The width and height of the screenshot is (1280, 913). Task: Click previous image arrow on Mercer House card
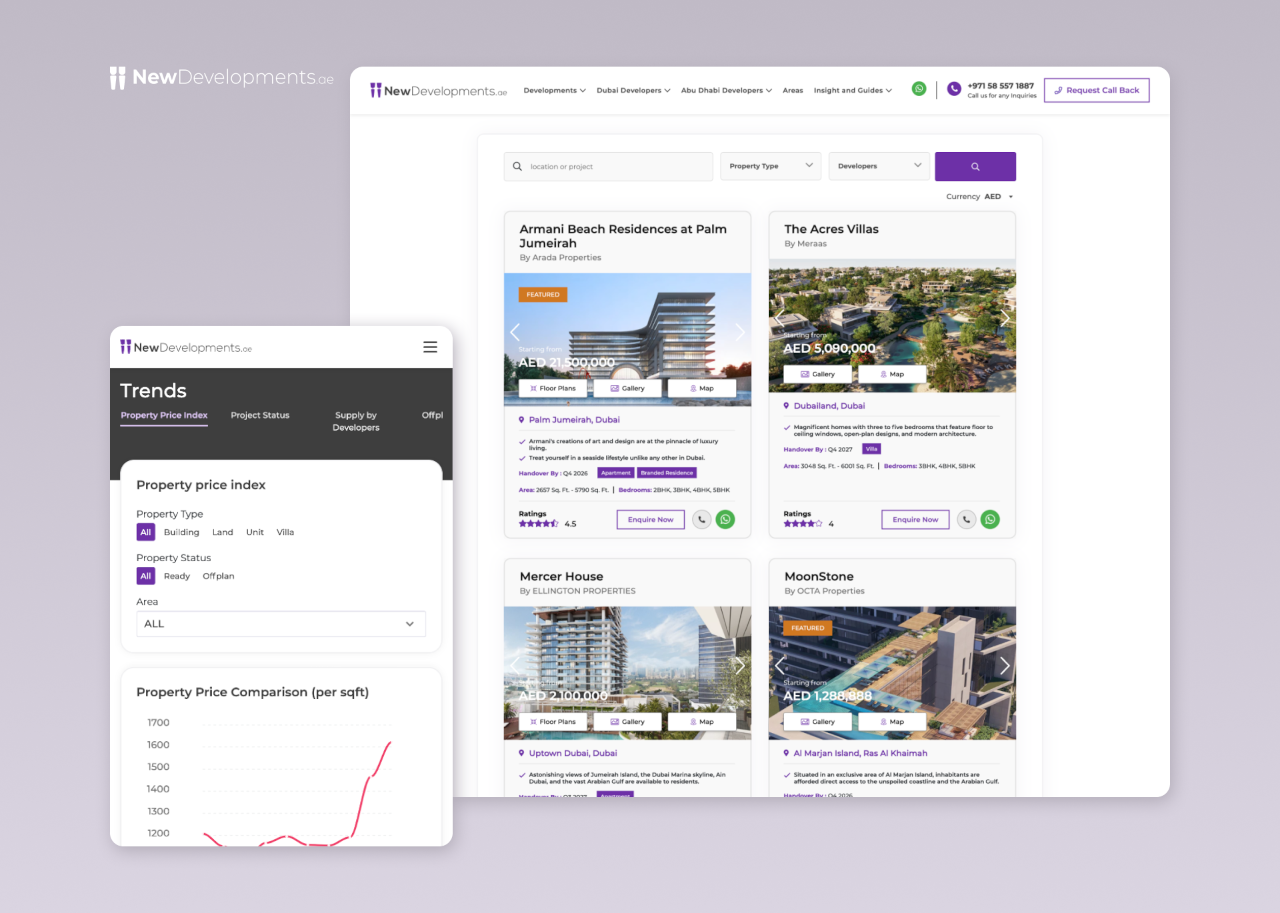coord(515,665)
